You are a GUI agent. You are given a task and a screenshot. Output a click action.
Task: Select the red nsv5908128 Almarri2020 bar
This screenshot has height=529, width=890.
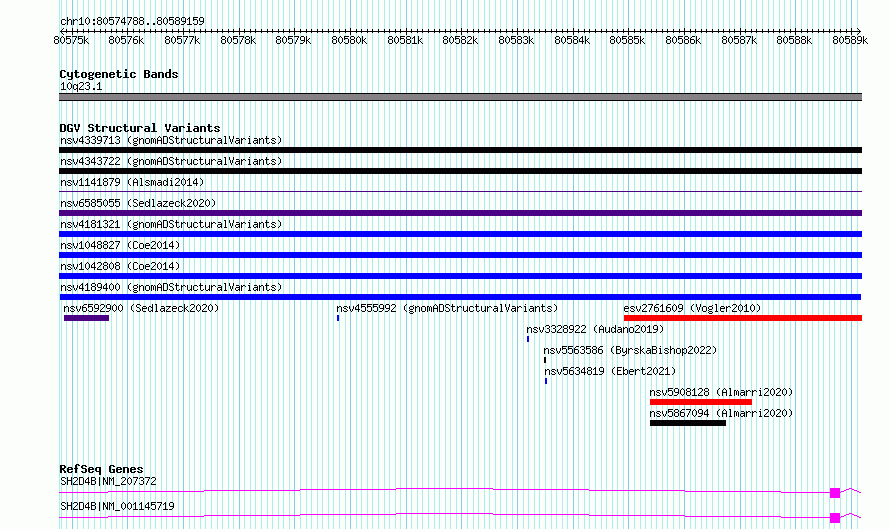click(x=701, y=402)
